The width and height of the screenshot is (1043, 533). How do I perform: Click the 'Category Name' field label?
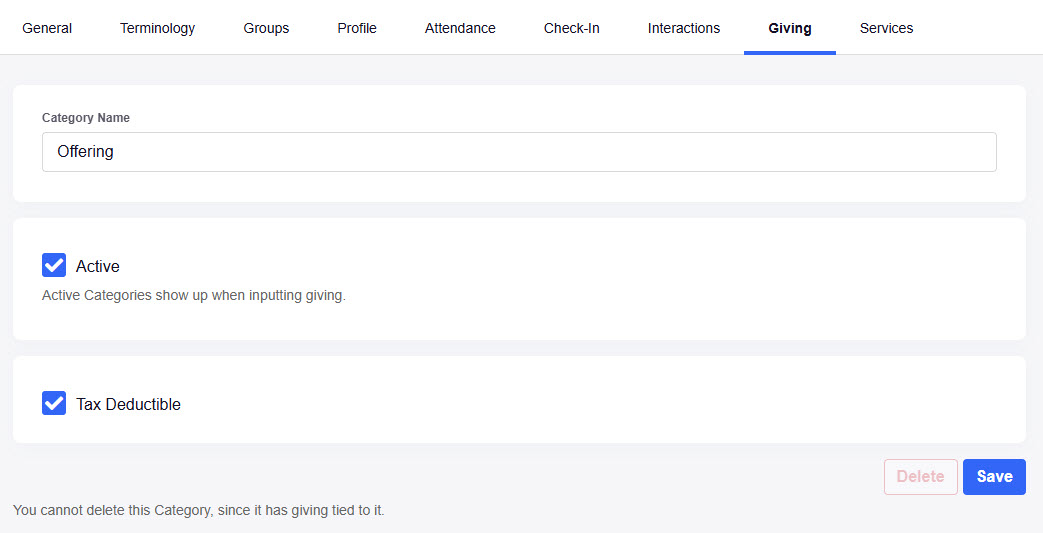(86, 118)
